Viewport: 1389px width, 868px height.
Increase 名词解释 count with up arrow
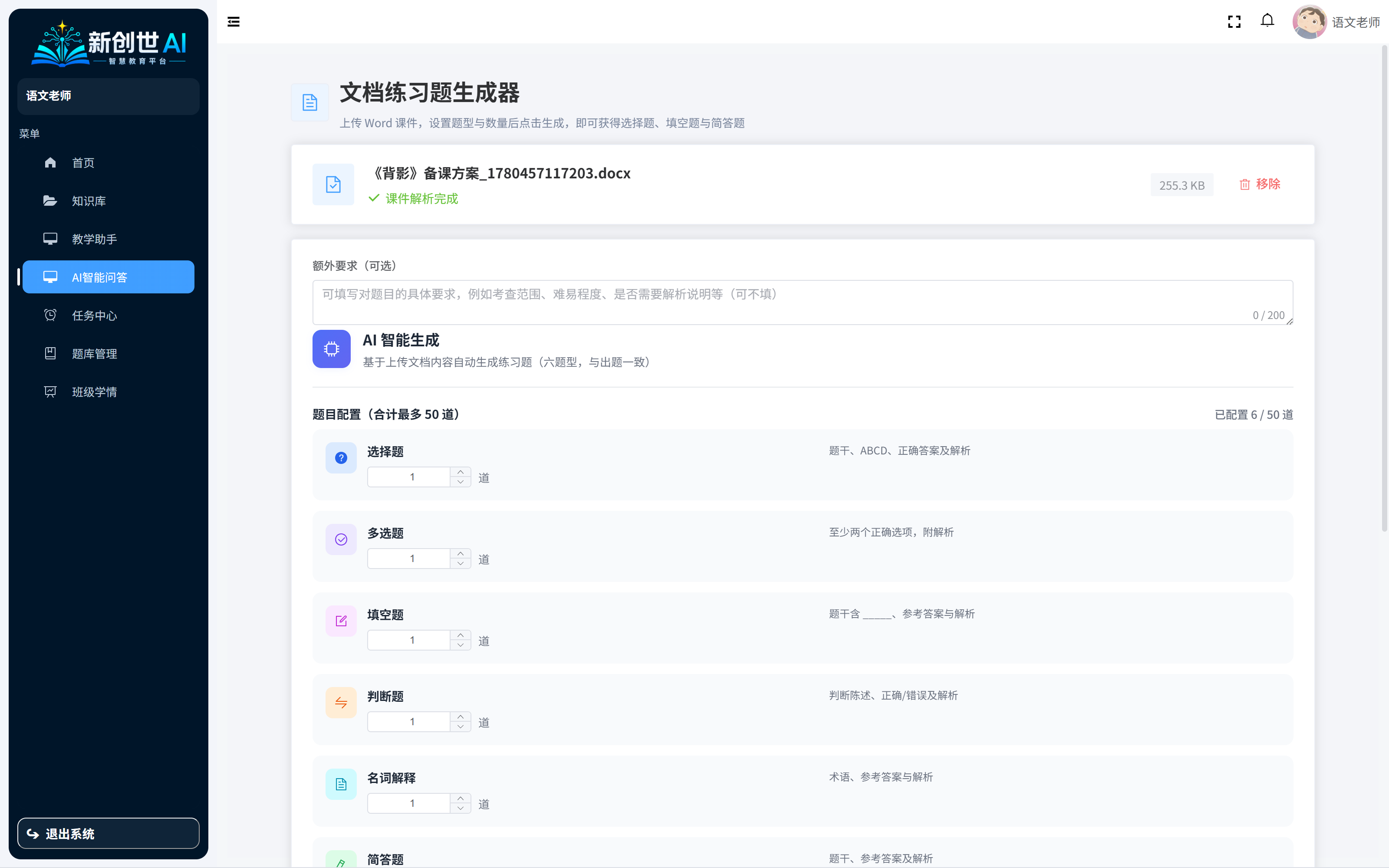[x=460, y=798]
